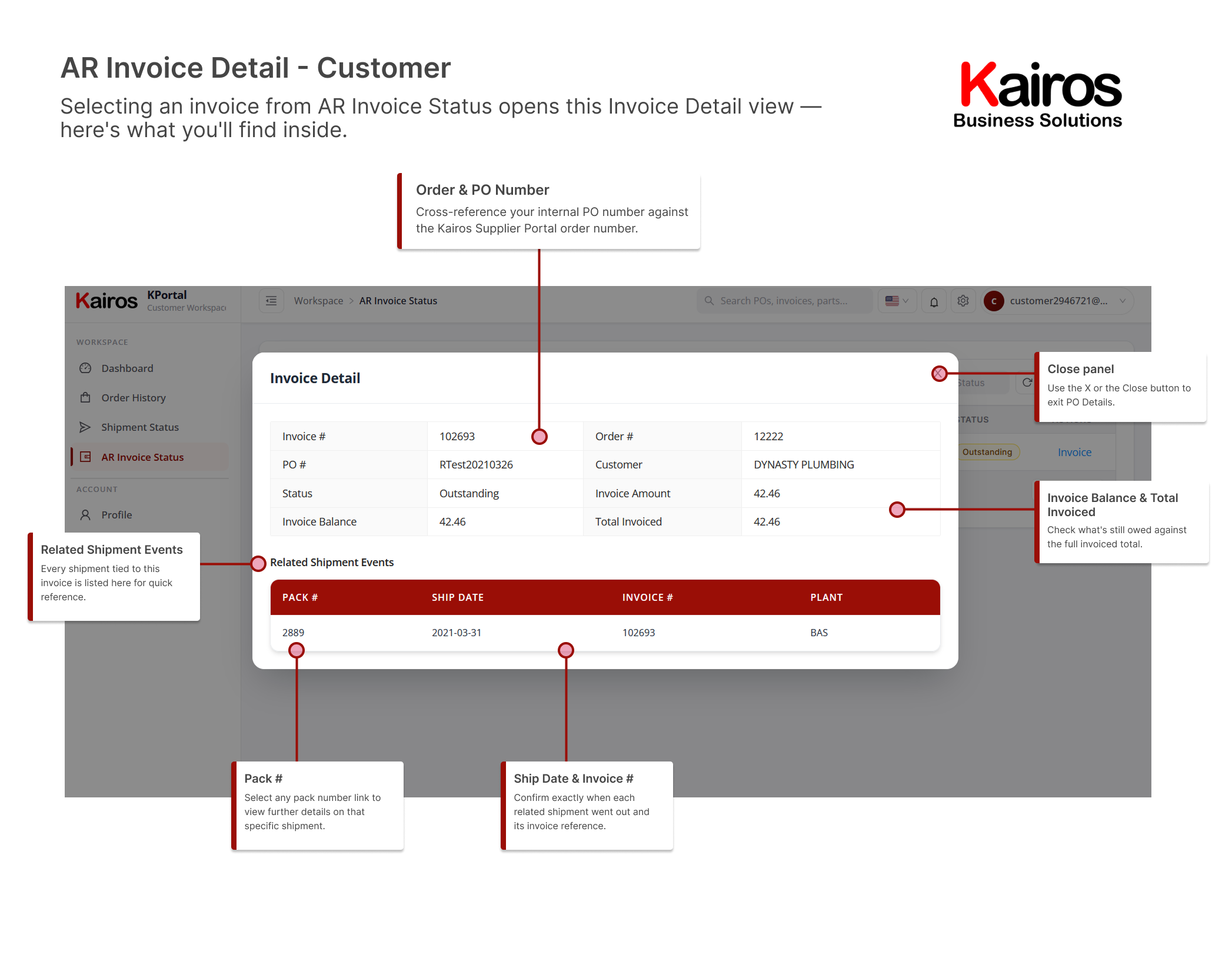Click the refresh icon behind the dialog
The width and height of the screenshot is (1232, 961).
point(1027,383)
